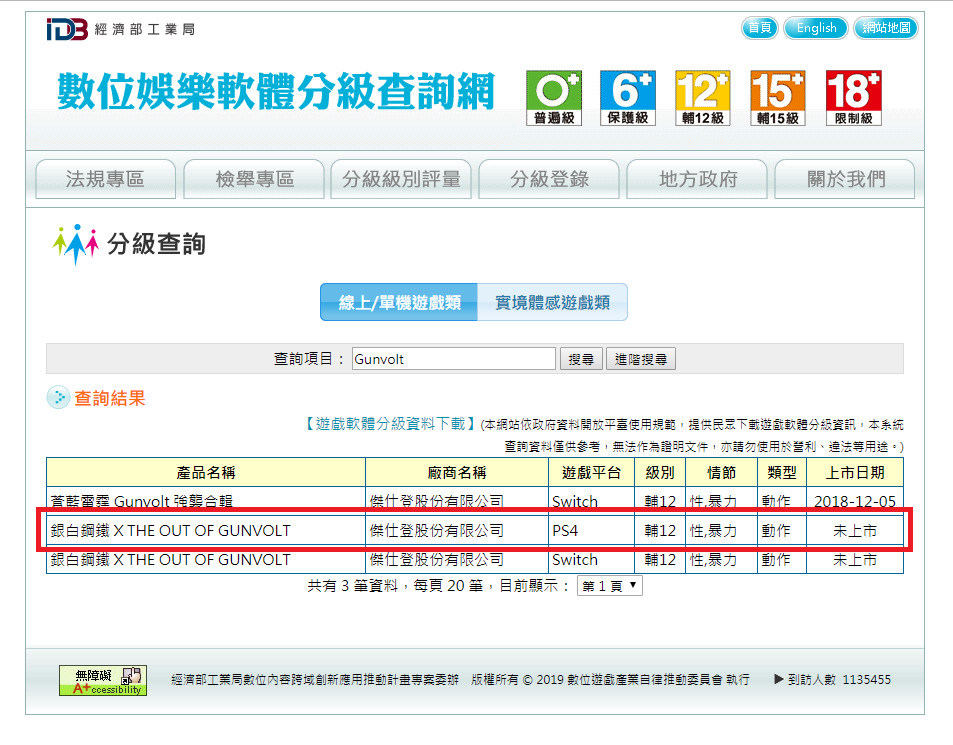Click the 情節 column header
Image resolution: width=953 pixels, height=745 pixels.
click(721, 472)
